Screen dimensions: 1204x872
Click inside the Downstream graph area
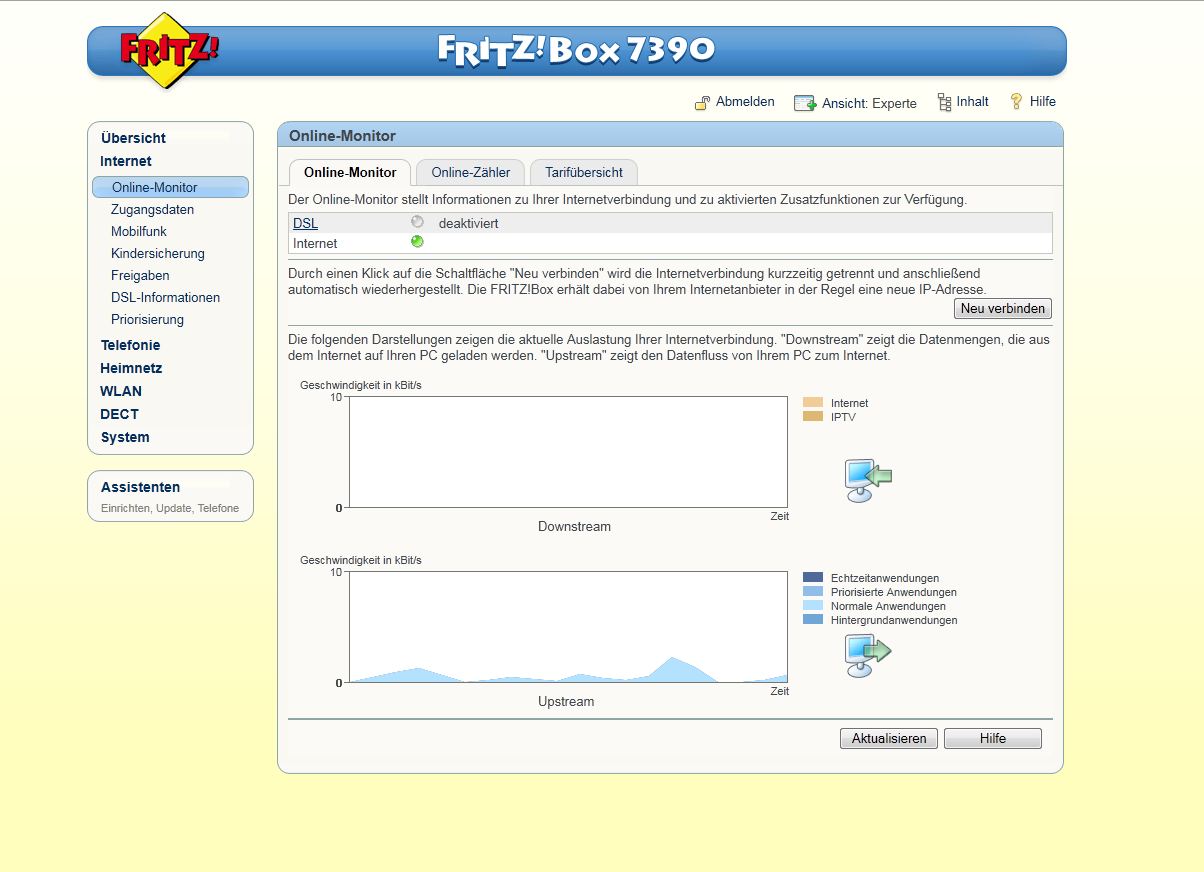[x=568, y=452]
